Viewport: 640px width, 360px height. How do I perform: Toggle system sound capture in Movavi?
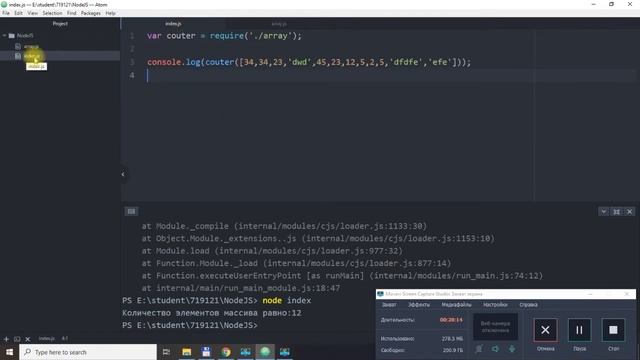click(495, 349)
